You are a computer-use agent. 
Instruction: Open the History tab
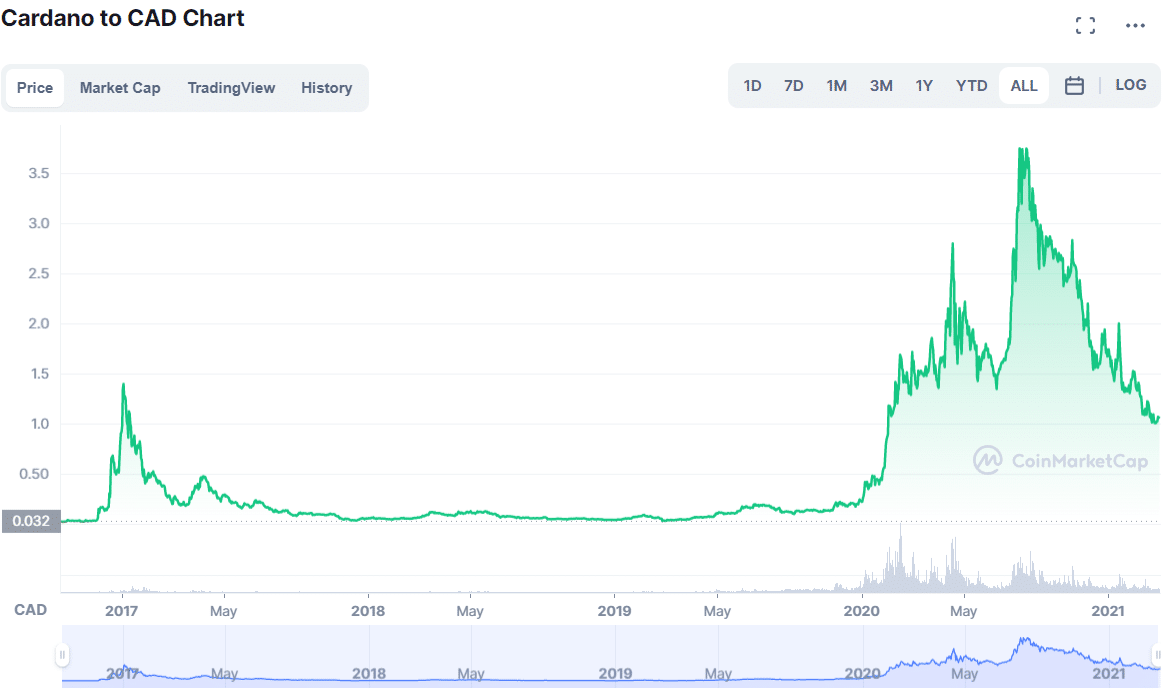point(327,88)
